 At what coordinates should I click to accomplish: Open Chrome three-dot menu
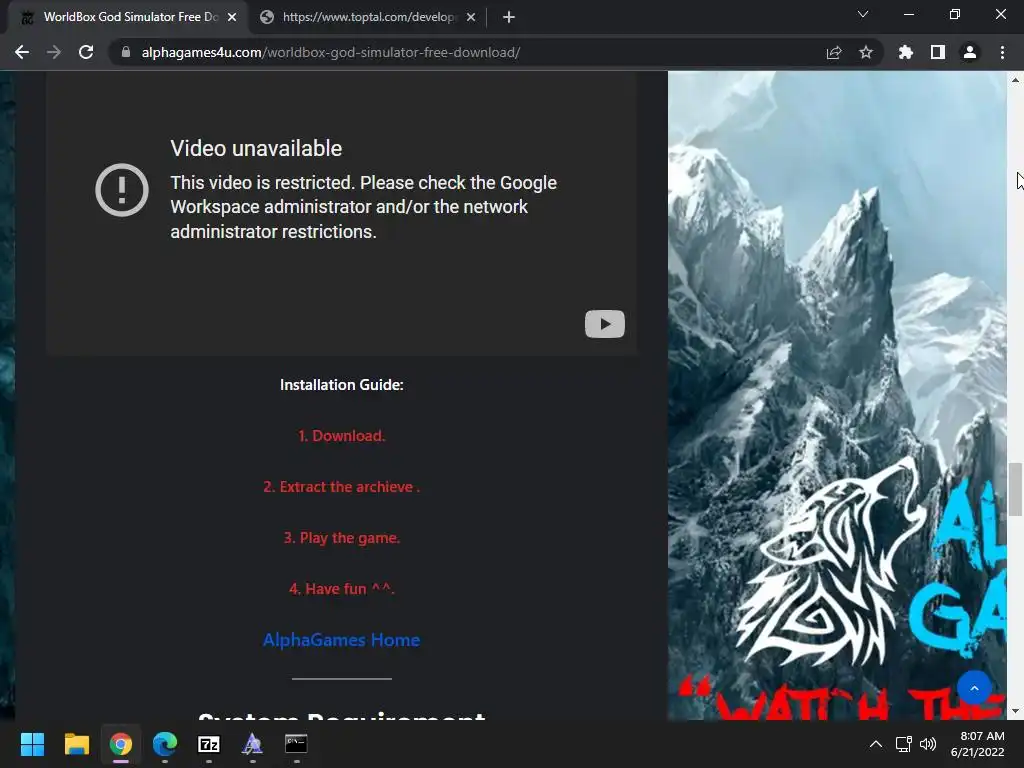tap(1002, 52)
